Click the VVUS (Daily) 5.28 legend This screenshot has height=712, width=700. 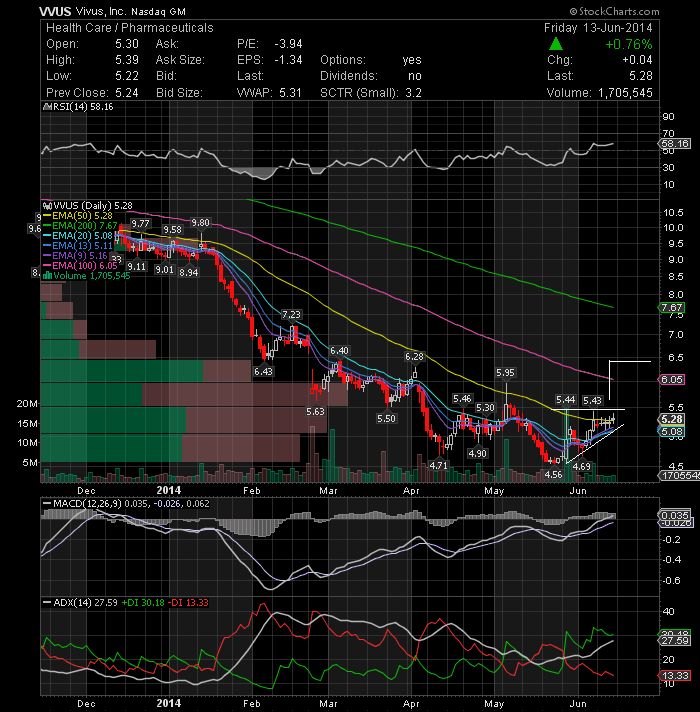point(88,206)
